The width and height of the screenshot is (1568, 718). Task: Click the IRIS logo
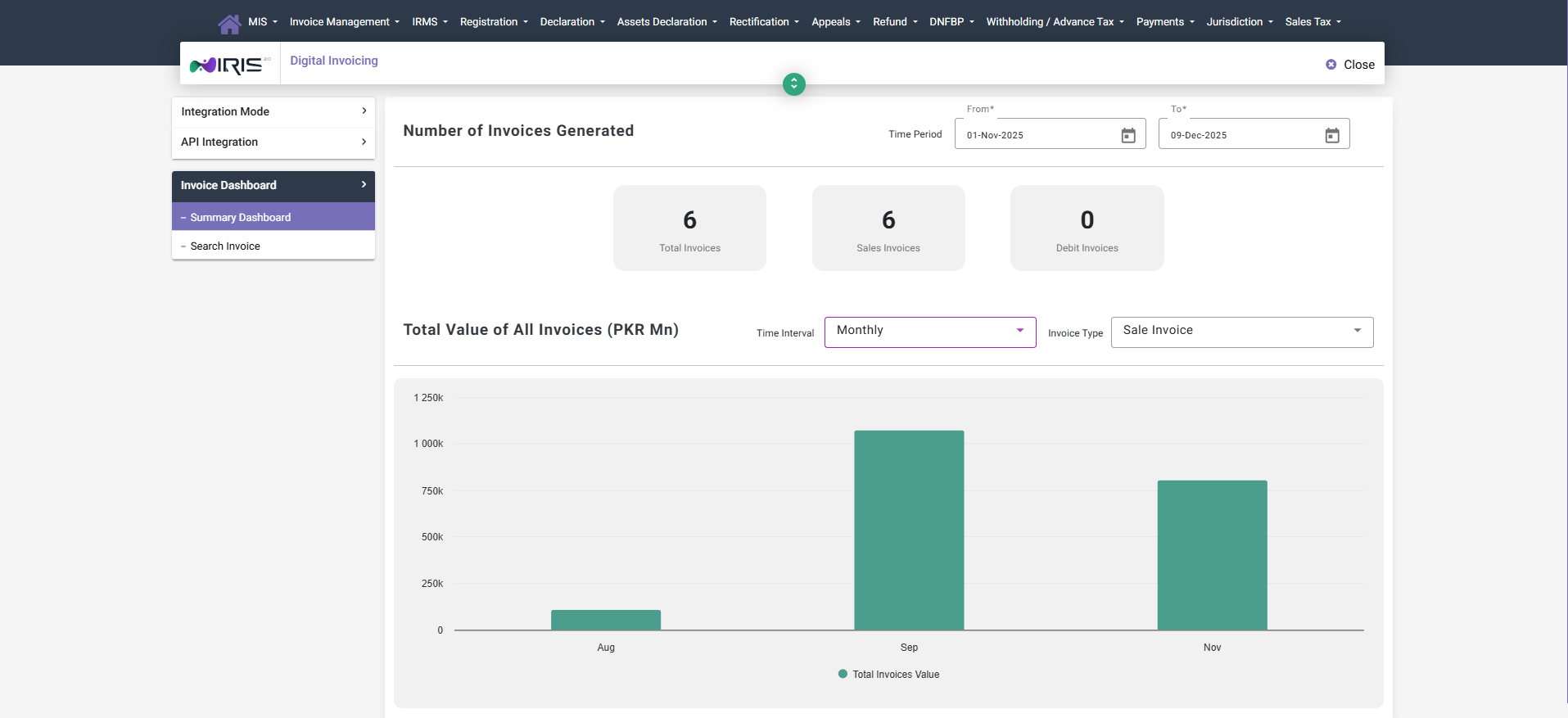[x=229, y=65]
